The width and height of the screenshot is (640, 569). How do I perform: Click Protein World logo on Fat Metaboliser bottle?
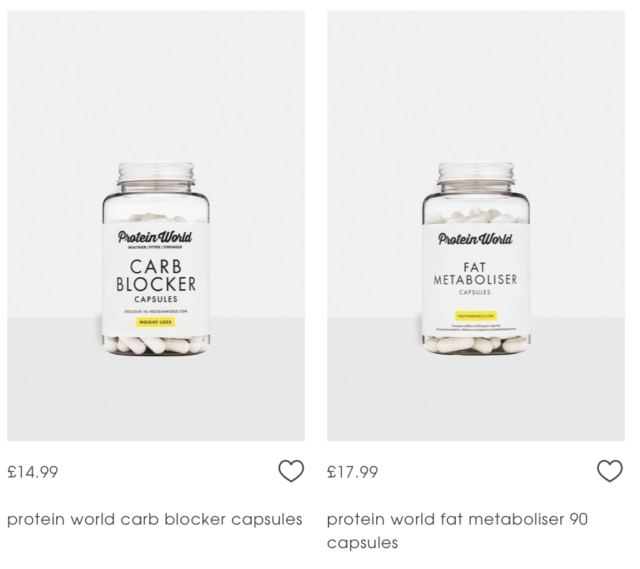click(476, 239)
